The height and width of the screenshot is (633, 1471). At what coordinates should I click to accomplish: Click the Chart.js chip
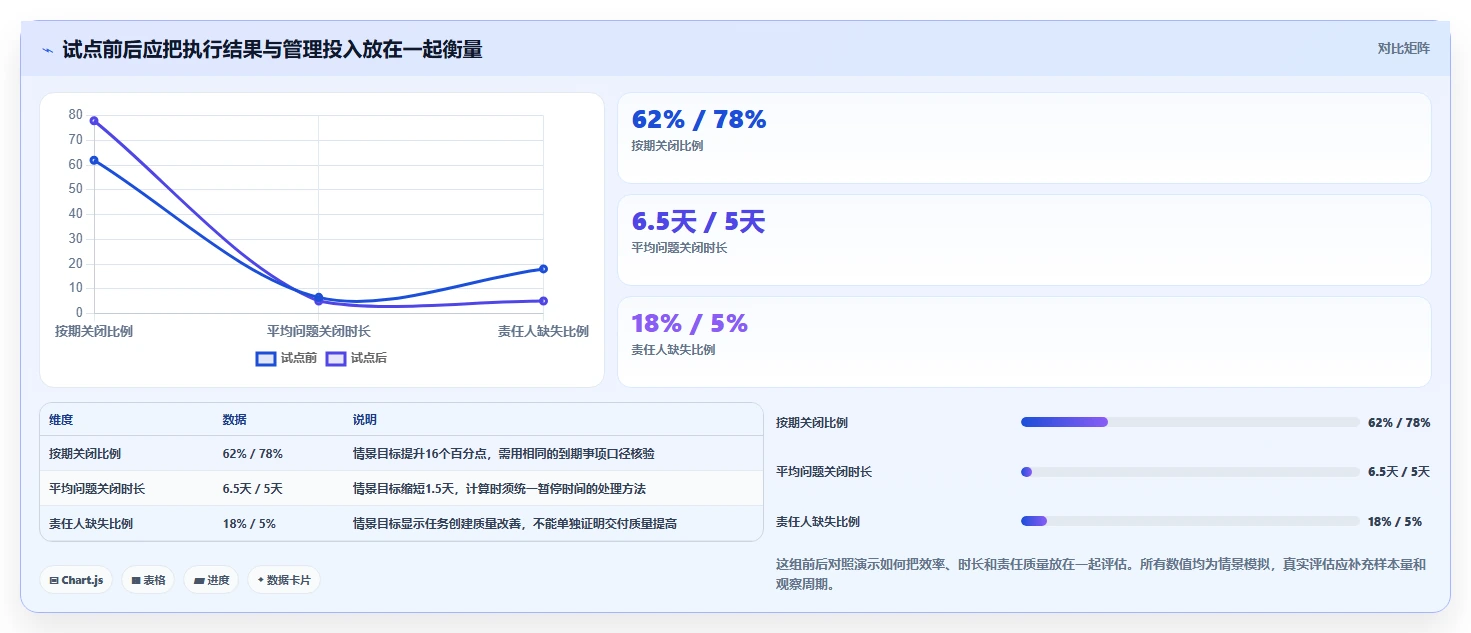pyautogui.click(x=76, y=580)
